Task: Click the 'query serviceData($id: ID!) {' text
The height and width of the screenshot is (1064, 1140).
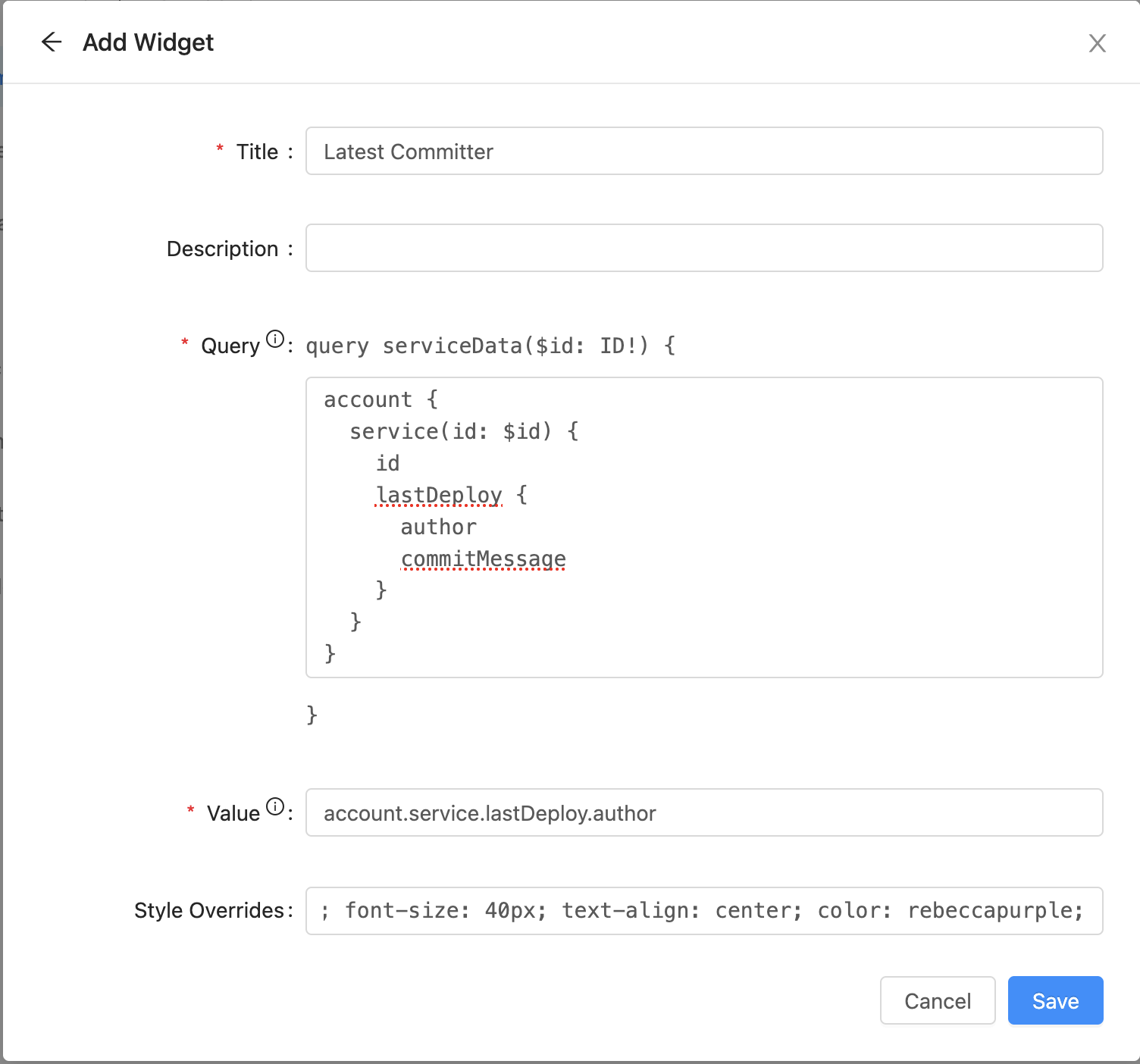Action: point(490,346)
